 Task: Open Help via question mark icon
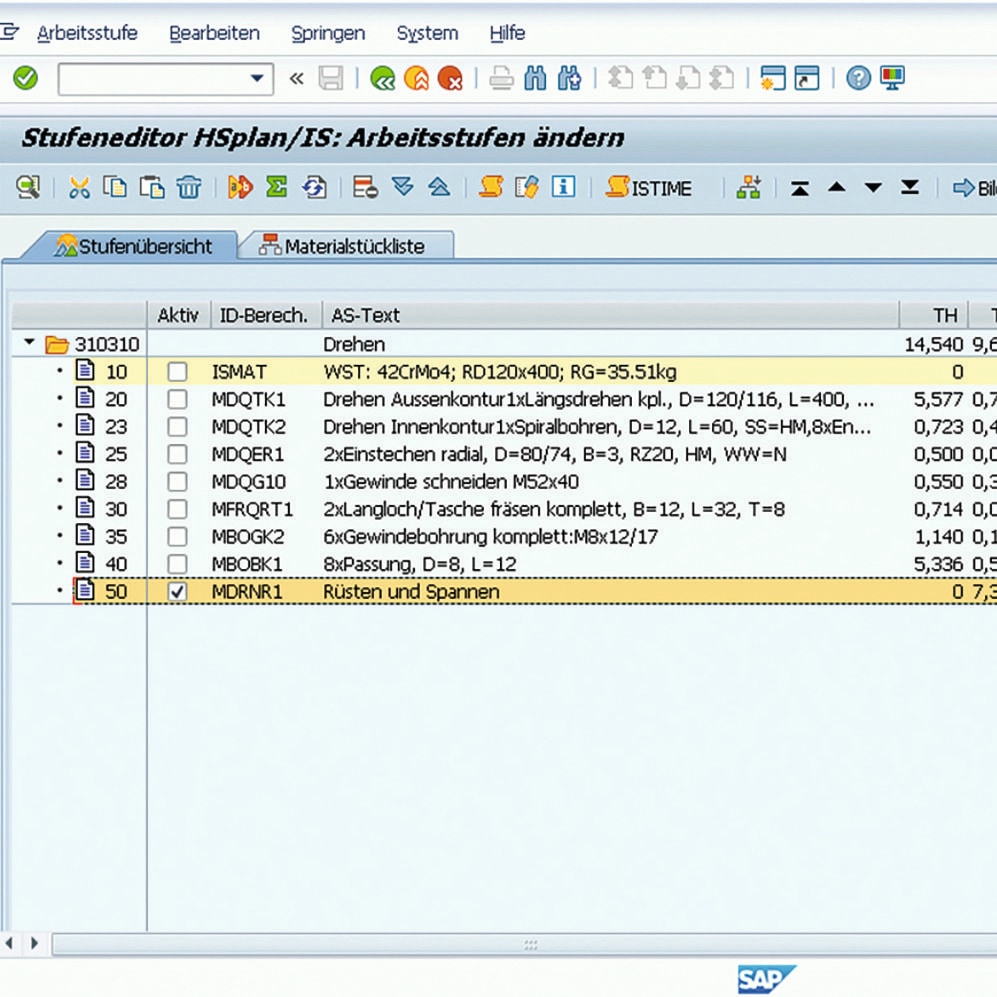(858, 78)
